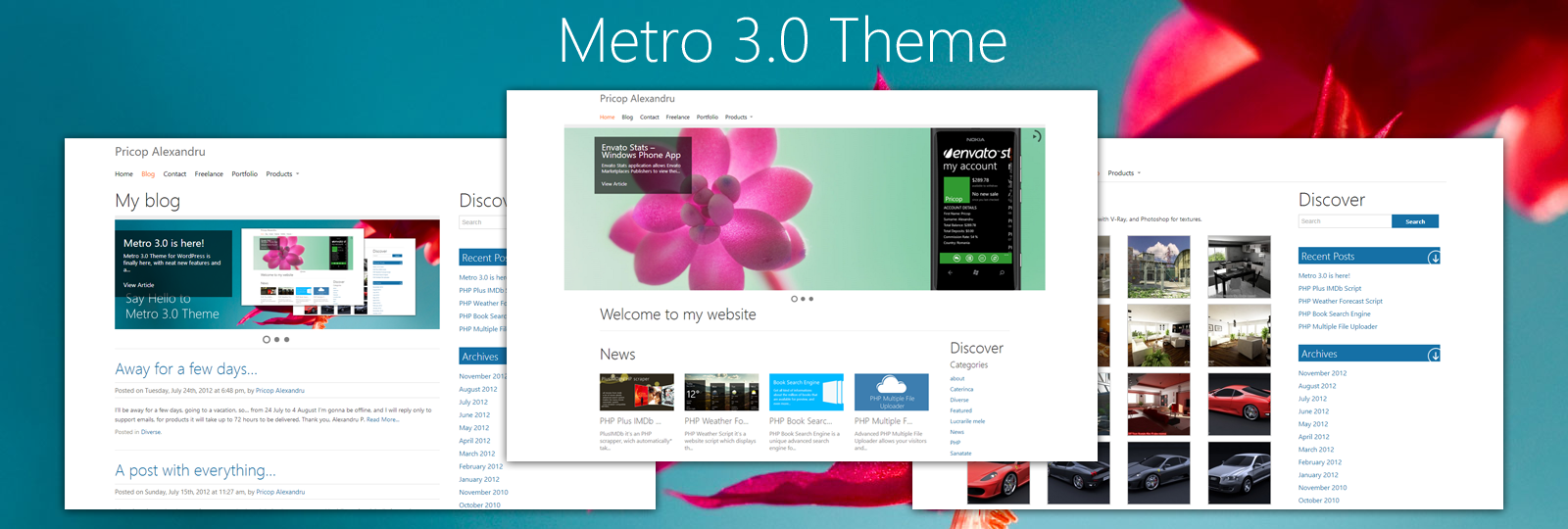Expand Products dropdown in center page menu
1568x529 pixels.
(739, 118)
